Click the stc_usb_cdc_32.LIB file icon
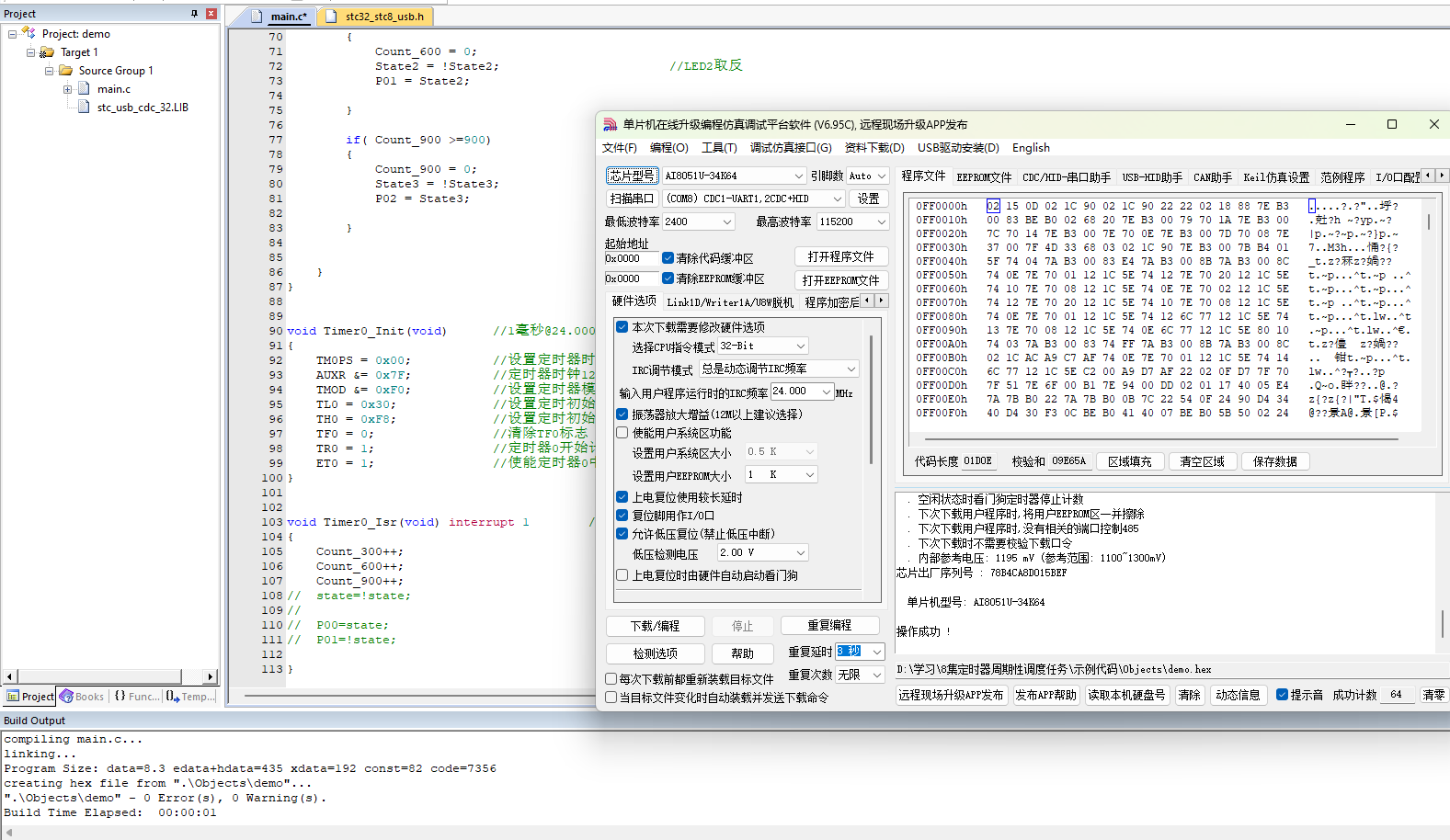The image size is (1450, 840). coord(85,107)
